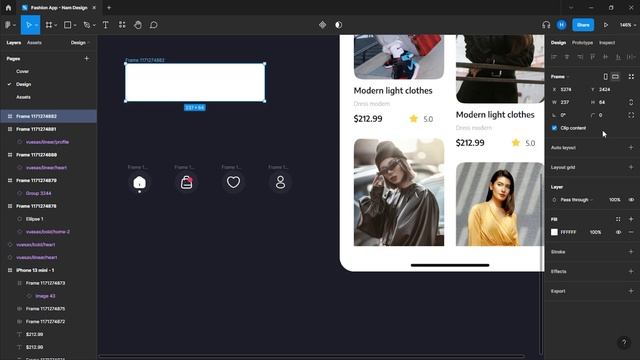Select the Hand tool
The image size is (640, 360).
(x=138, y=25)
